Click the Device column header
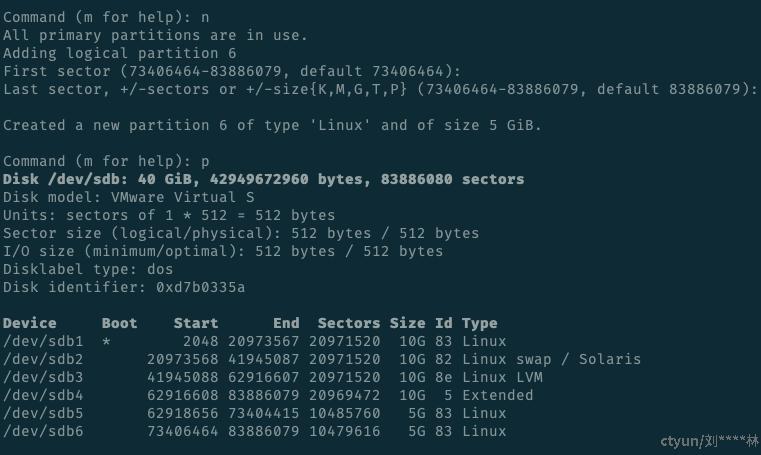Screen dimensions: 761x455 [30, 323]
